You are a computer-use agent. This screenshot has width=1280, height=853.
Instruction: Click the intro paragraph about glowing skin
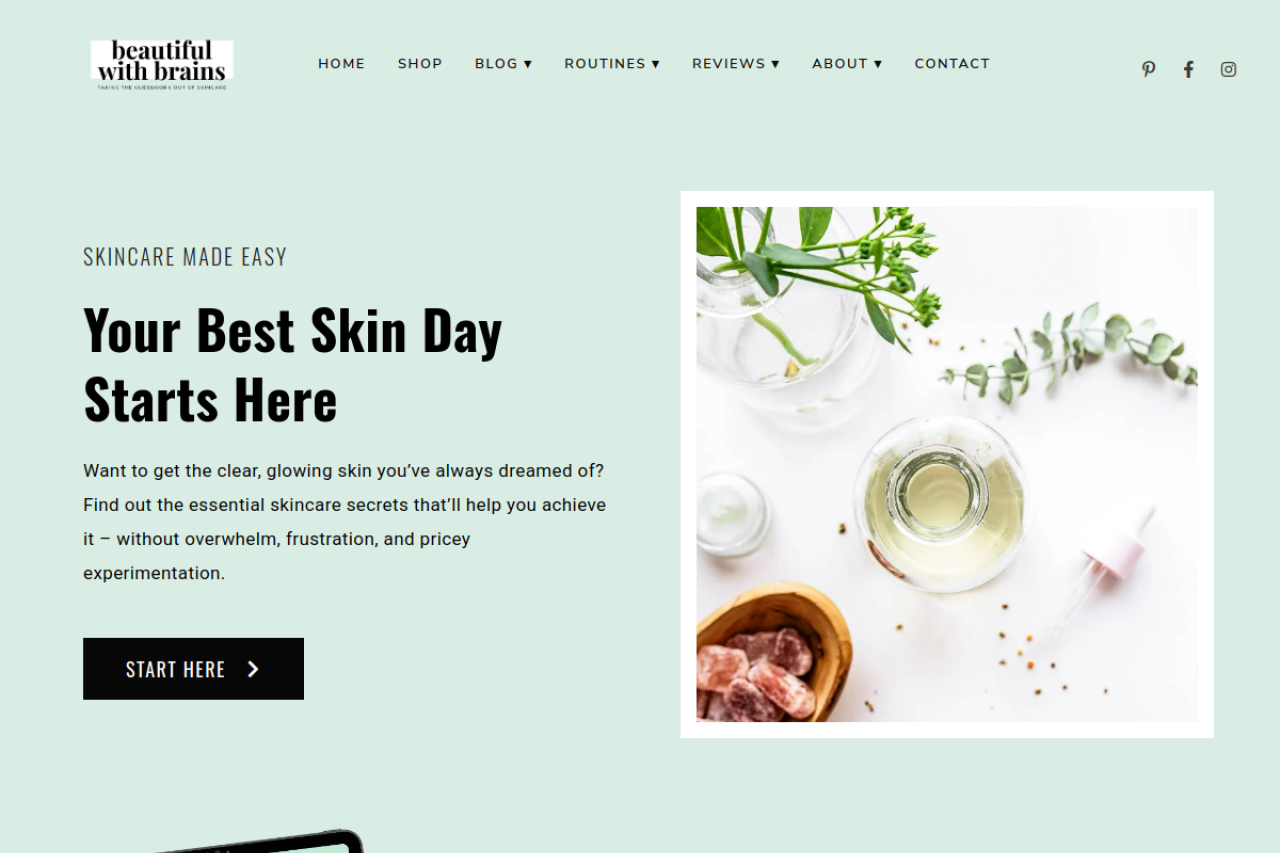tap(345, 522)
